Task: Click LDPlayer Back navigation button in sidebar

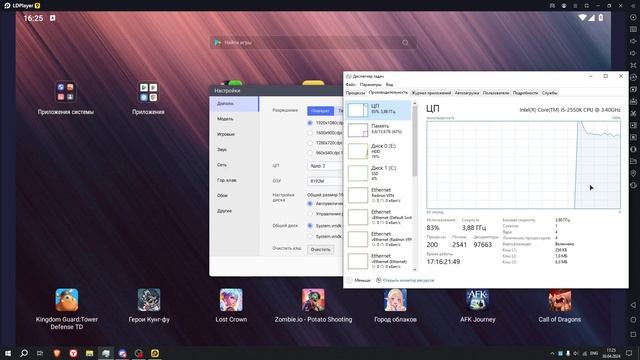Action: [x=633, y=305]
